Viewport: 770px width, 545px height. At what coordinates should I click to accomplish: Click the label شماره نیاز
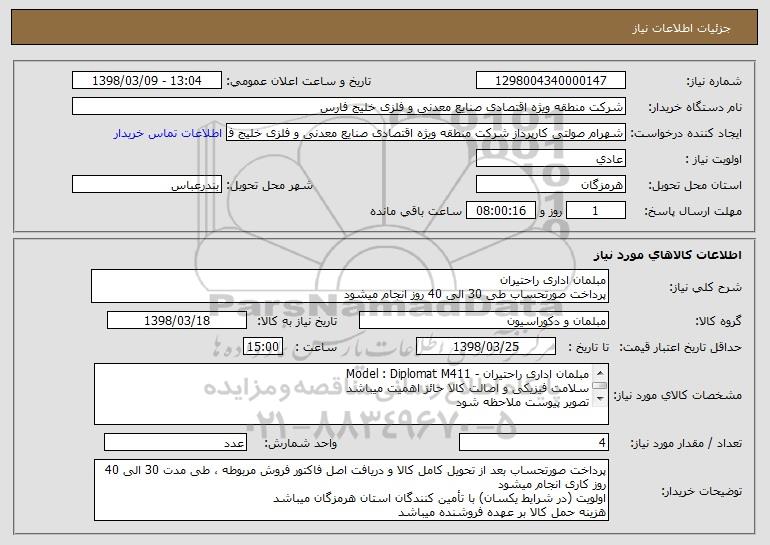[x=714, y=81]
